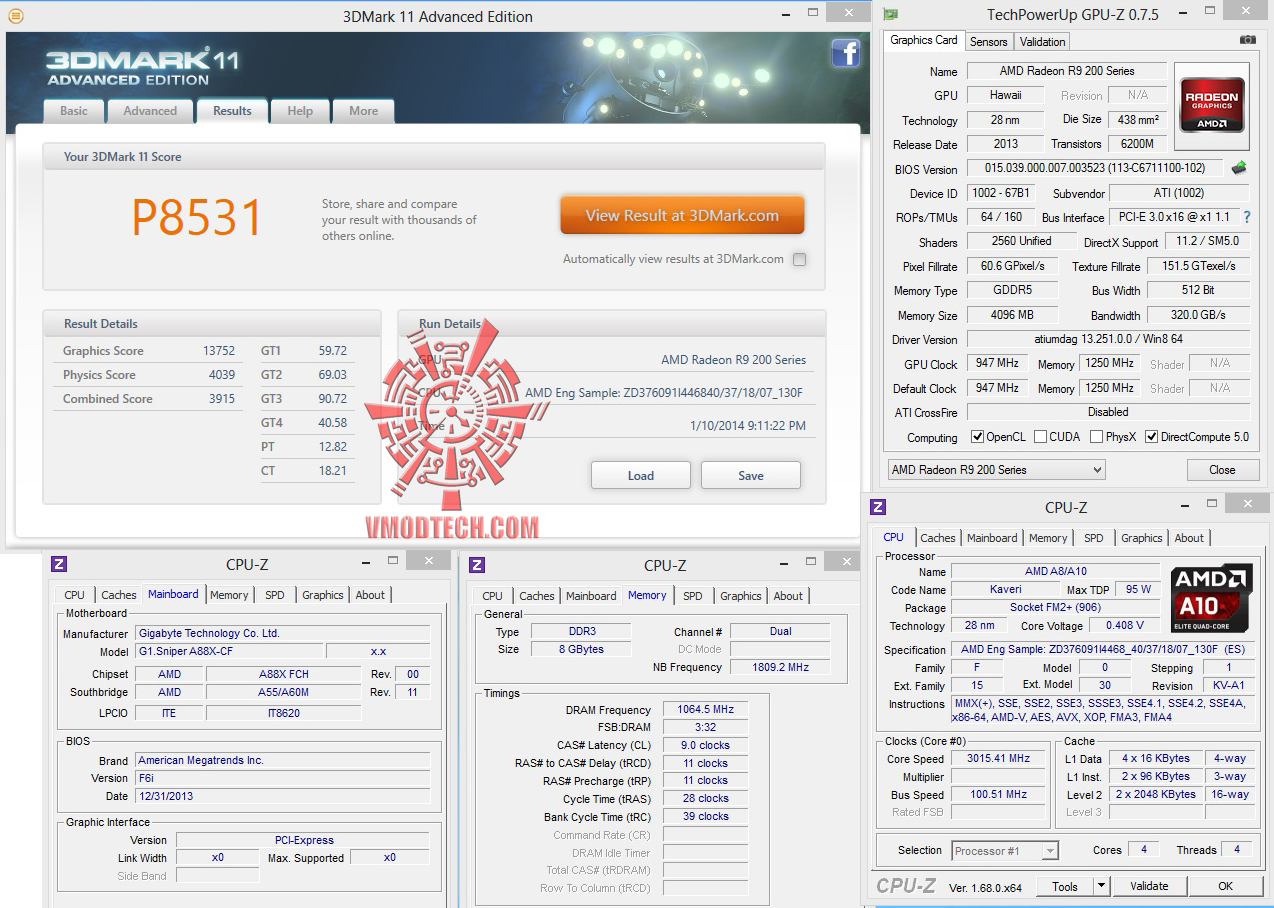Screen dimensions: 1274x908
Task: Toggle the OpenCL checkbox in GPU-Z
Action: (x=978, y=437)
